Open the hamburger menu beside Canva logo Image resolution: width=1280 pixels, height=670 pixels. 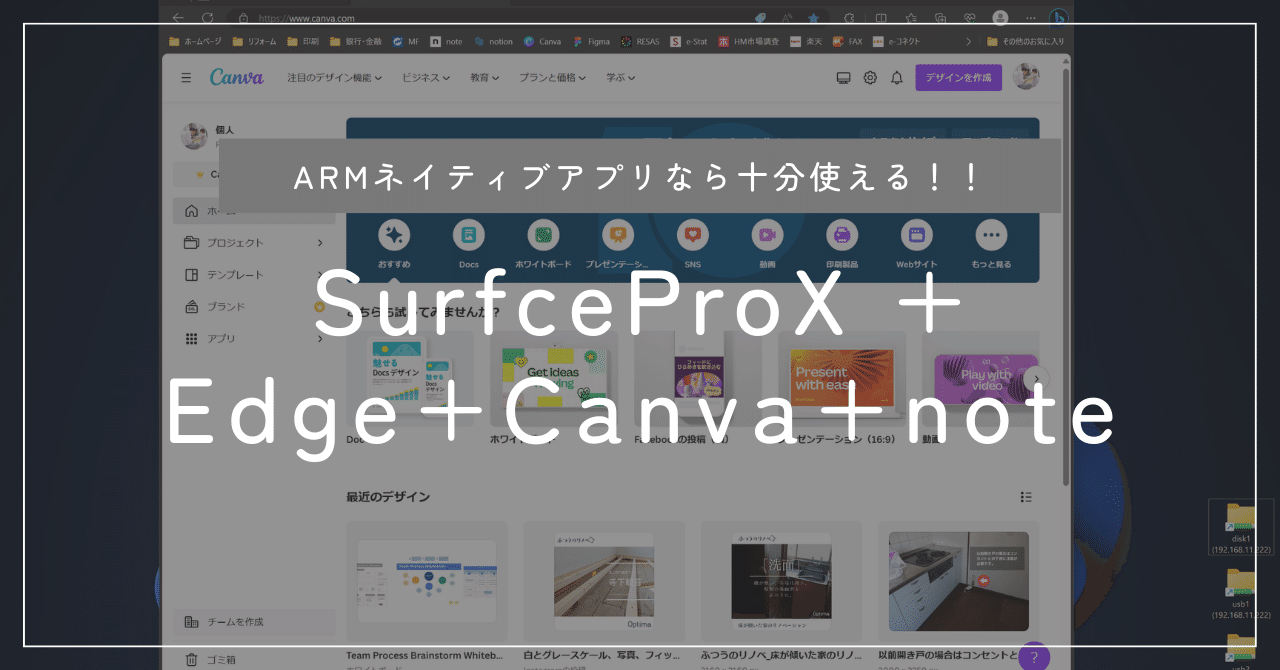(x=186, y=77)
